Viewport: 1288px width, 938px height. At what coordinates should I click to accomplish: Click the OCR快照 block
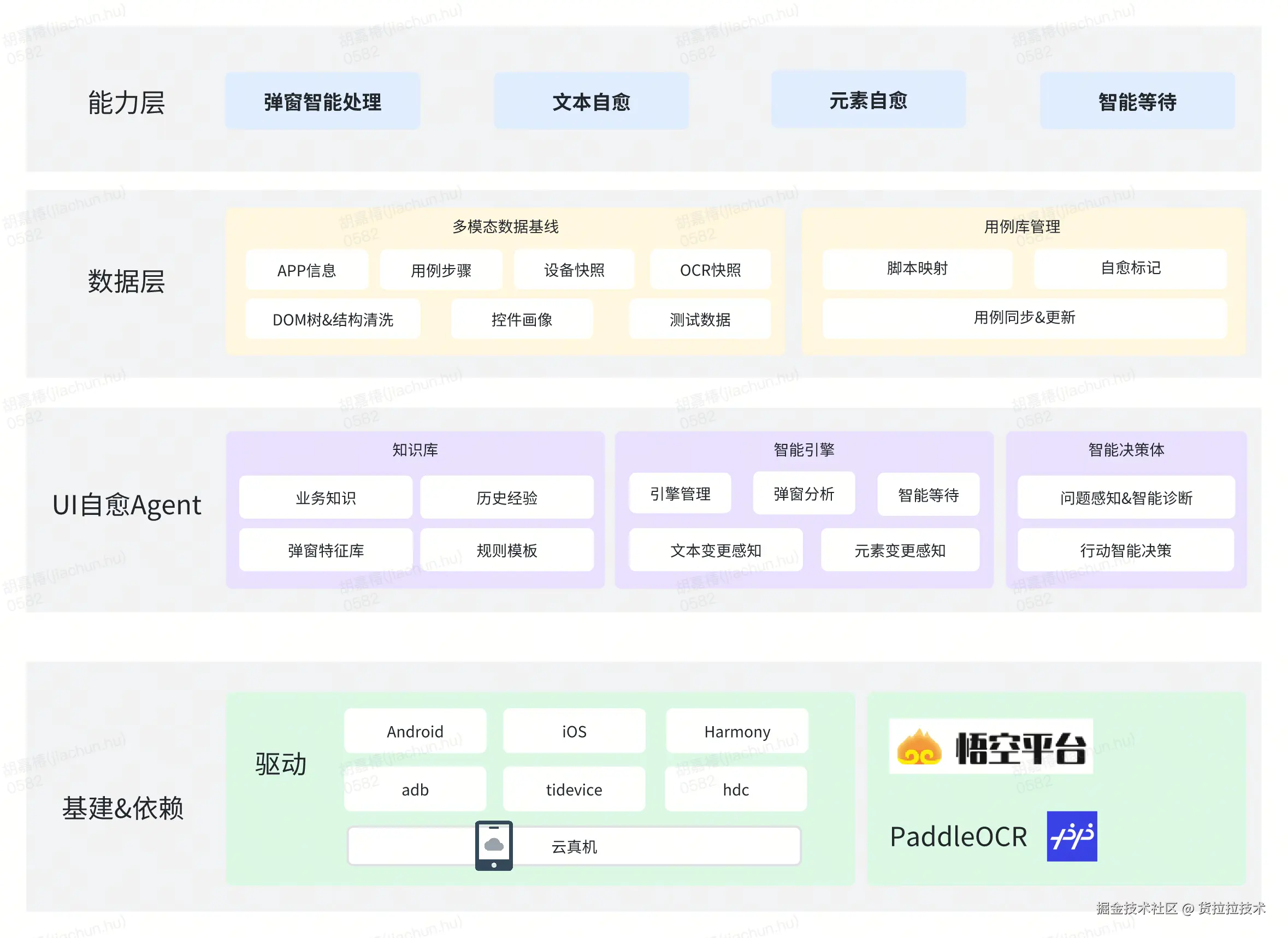pos(710,270)
